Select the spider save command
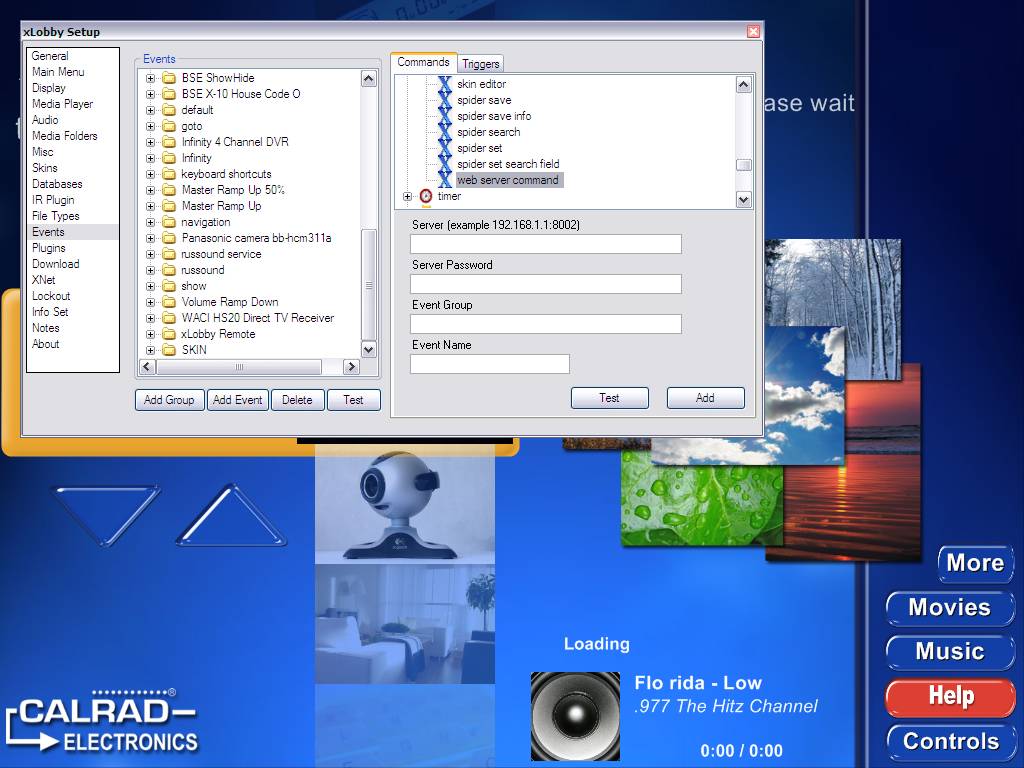The width and height of the screenshot is (1024, 768). pos(484,100)
